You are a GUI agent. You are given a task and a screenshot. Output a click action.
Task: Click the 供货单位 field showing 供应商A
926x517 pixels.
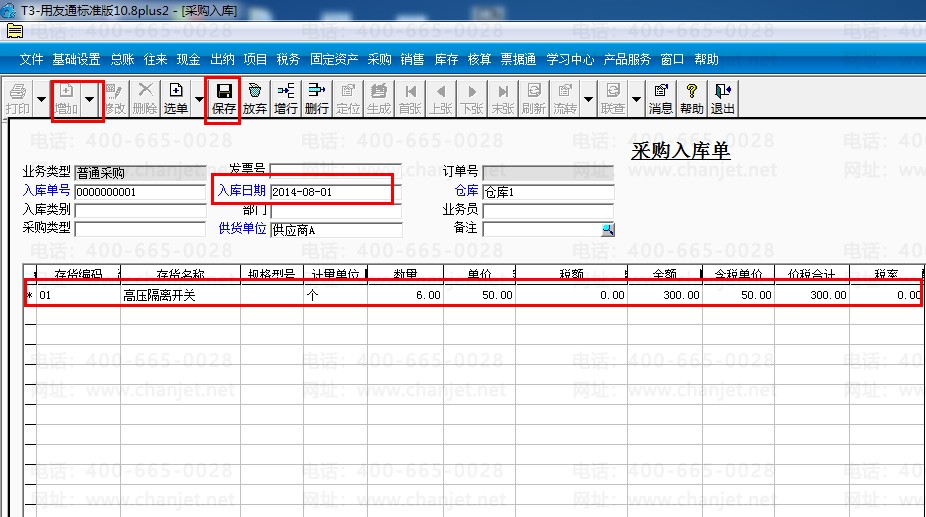click(x=335, y=230)
